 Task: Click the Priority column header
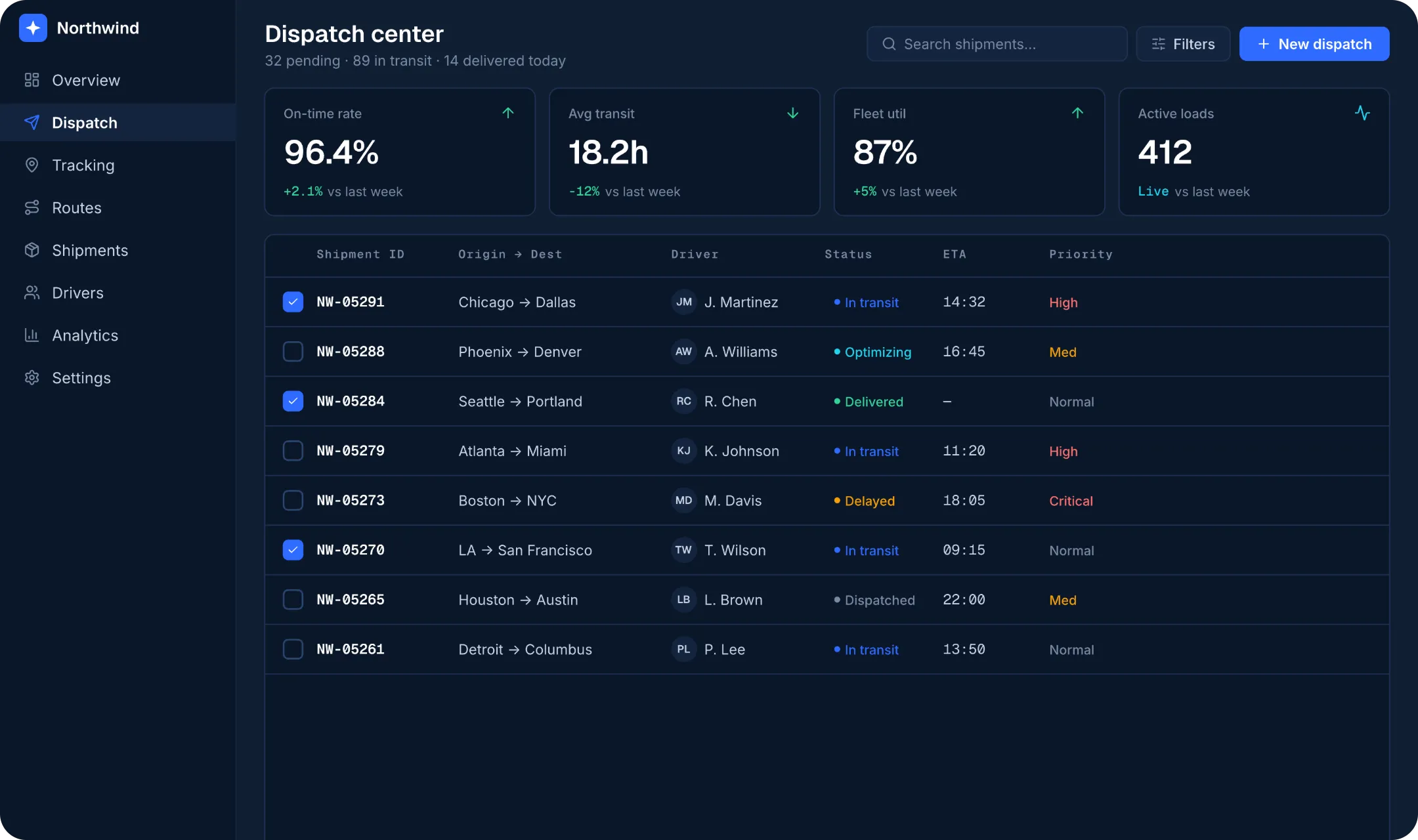[x=1081, y=255]
